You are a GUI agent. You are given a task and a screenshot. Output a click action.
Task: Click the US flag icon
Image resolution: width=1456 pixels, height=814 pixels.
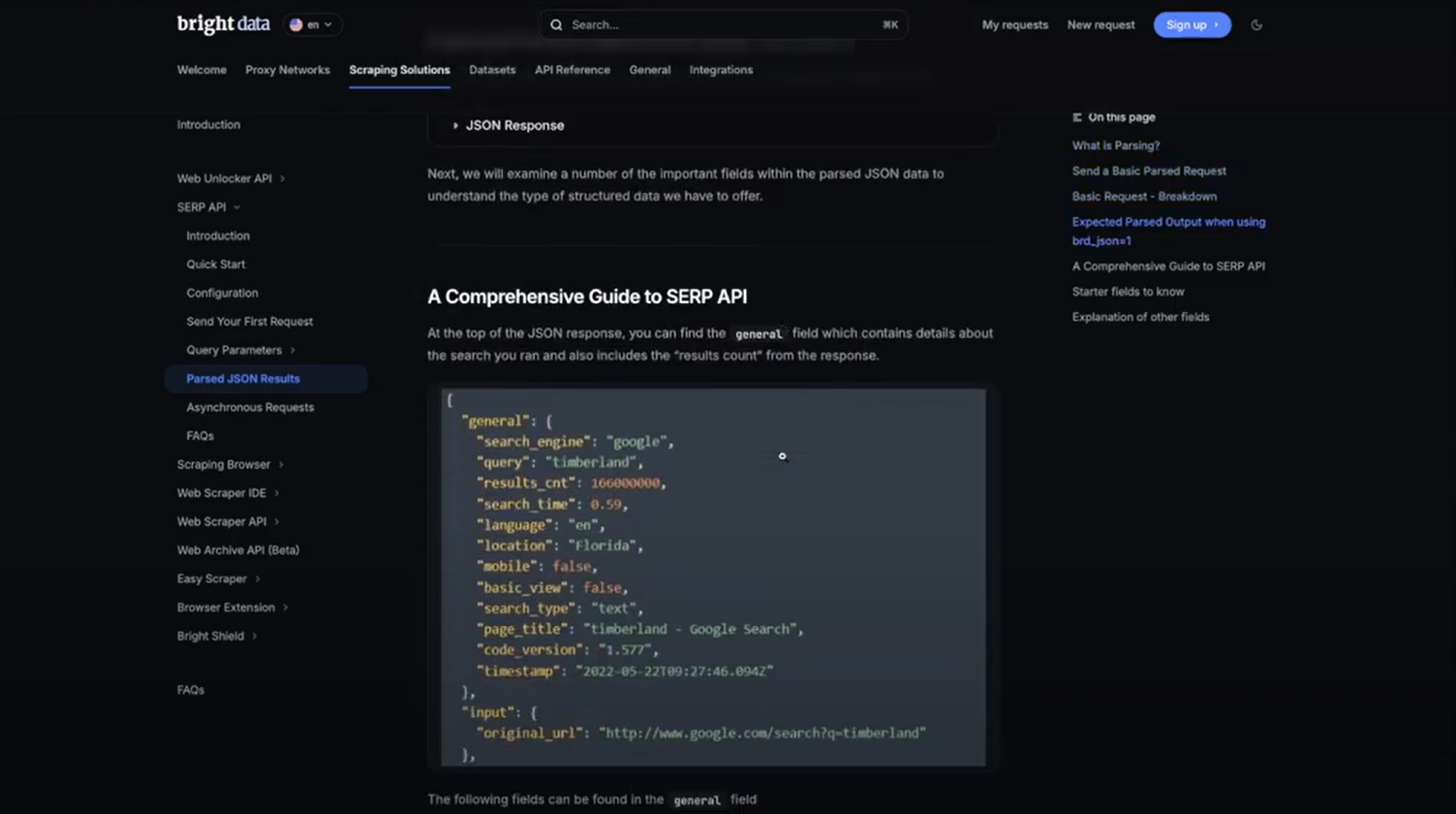pyautogui.click(x=296, y=25)
